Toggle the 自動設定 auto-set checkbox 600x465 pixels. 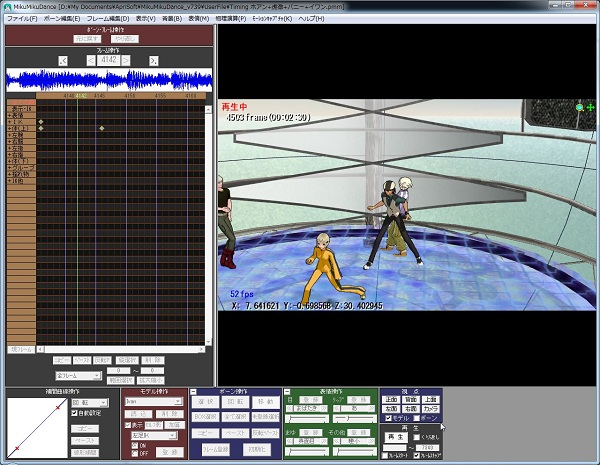(x=75, y=413)
